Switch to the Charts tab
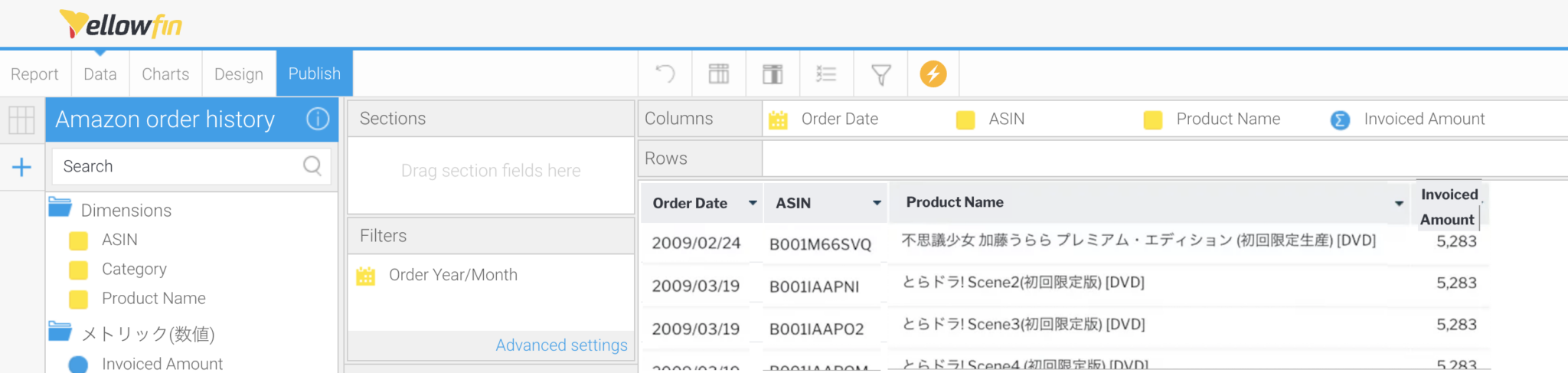This screenshot has width=1568, height=373. pos(165,74)
